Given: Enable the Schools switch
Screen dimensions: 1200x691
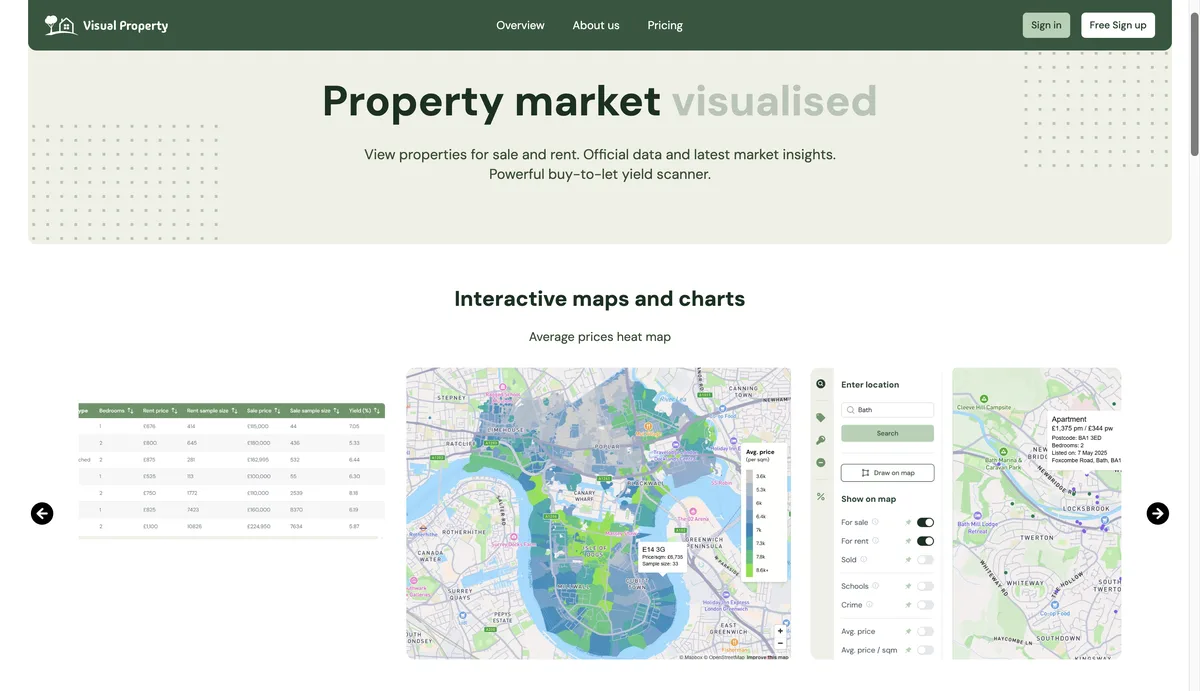Looking at the screenshot, I should tap(925, 586).
